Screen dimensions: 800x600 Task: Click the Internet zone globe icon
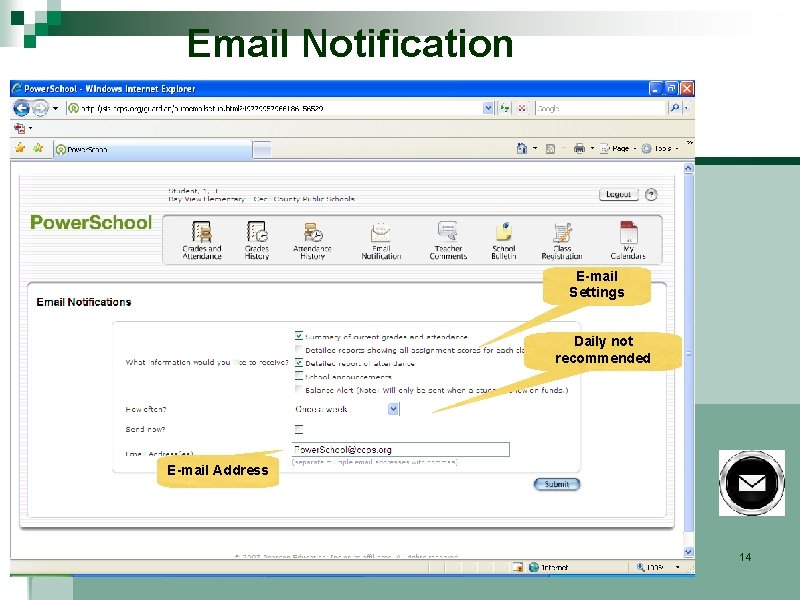click(534, 567)
